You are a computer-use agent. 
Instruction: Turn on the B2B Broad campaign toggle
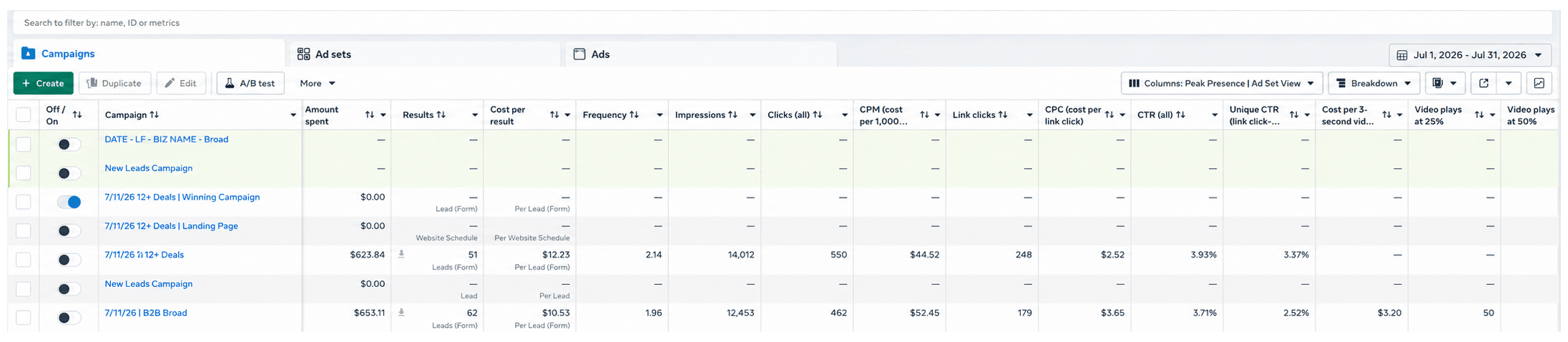point(69,318)
